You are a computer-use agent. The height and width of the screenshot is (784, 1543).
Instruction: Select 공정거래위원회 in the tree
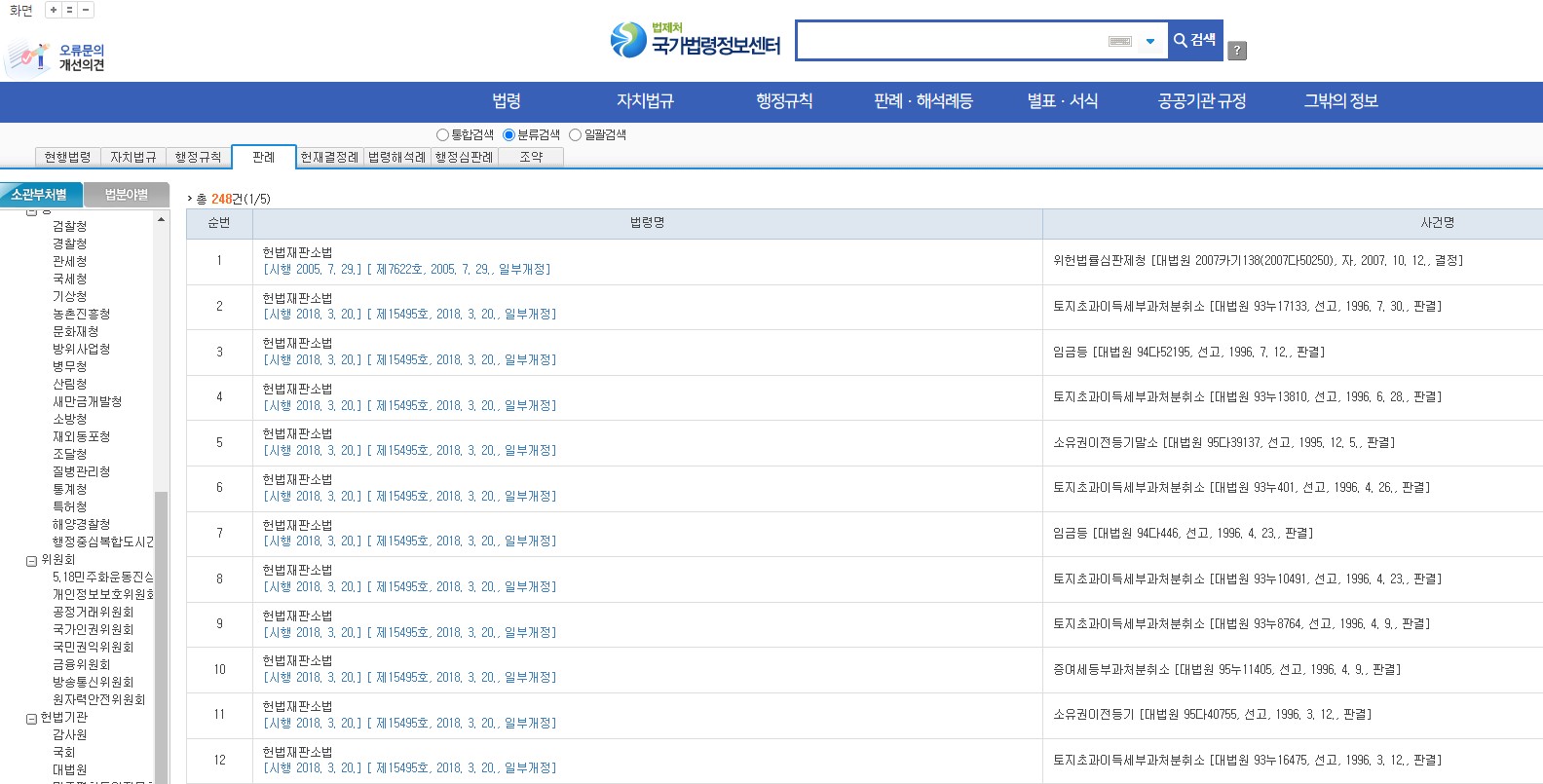[93, 612]
